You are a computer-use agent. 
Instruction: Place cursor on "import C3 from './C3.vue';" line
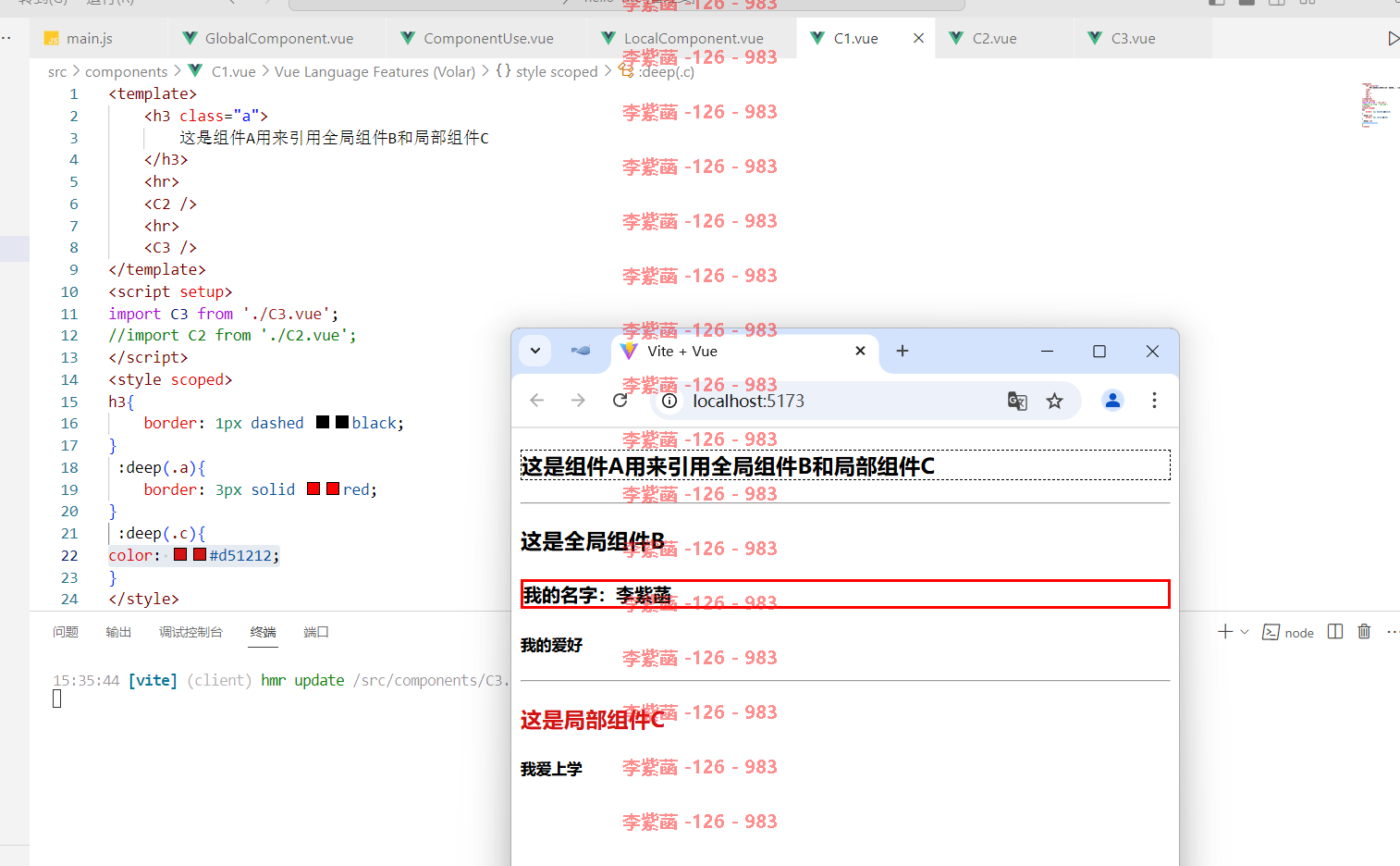pos(223,314)
